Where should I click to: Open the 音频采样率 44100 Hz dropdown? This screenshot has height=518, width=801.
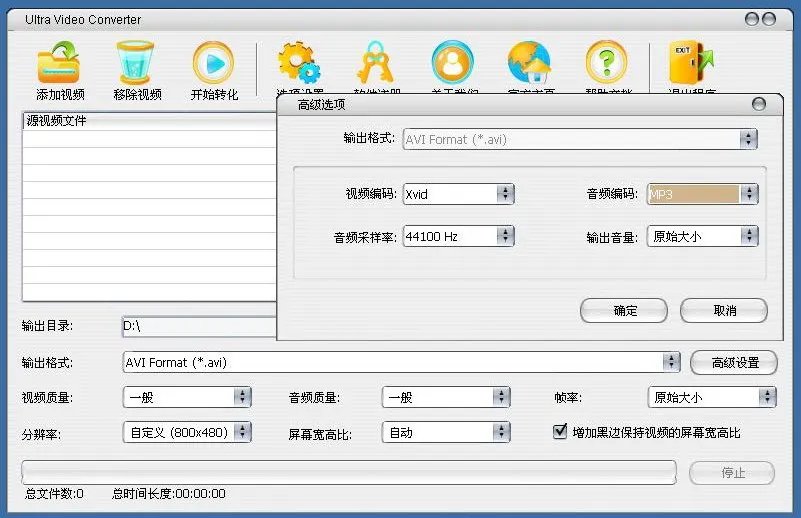pos(458,236)
